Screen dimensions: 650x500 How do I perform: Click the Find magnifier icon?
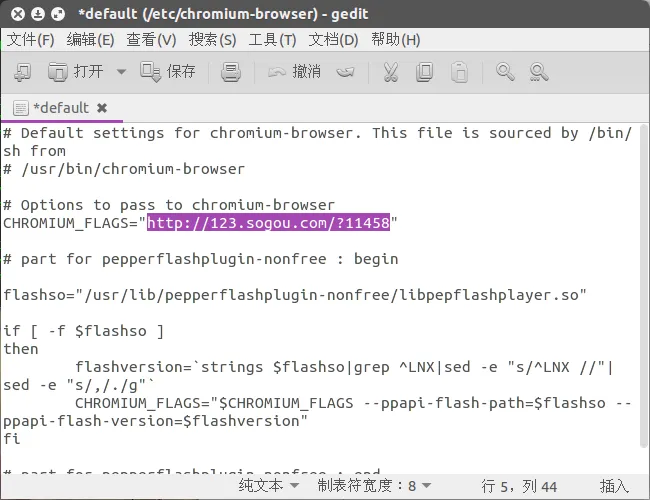pos(504,72)
